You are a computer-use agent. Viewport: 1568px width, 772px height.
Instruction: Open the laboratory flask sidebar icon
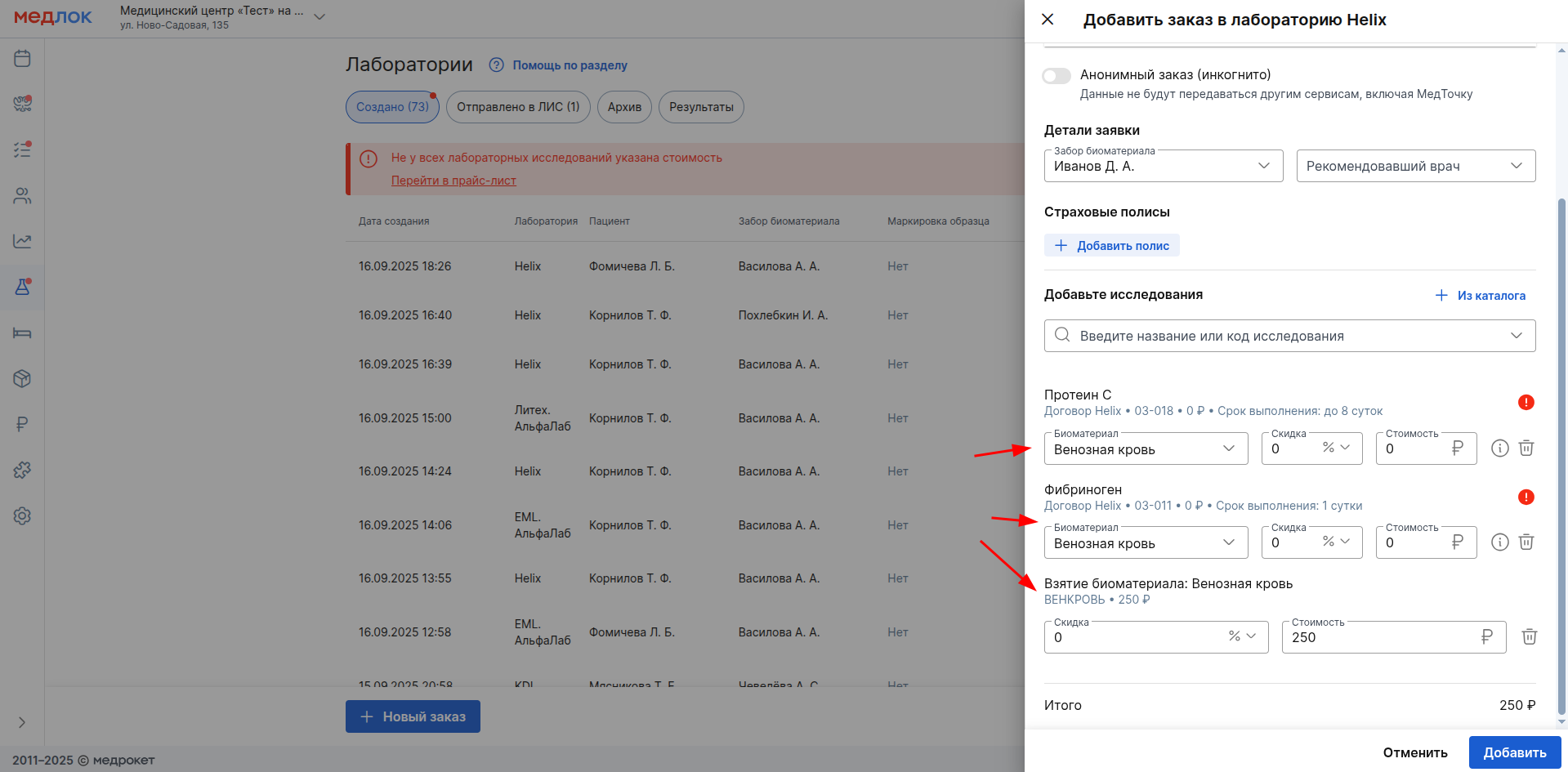click(22, 287)
